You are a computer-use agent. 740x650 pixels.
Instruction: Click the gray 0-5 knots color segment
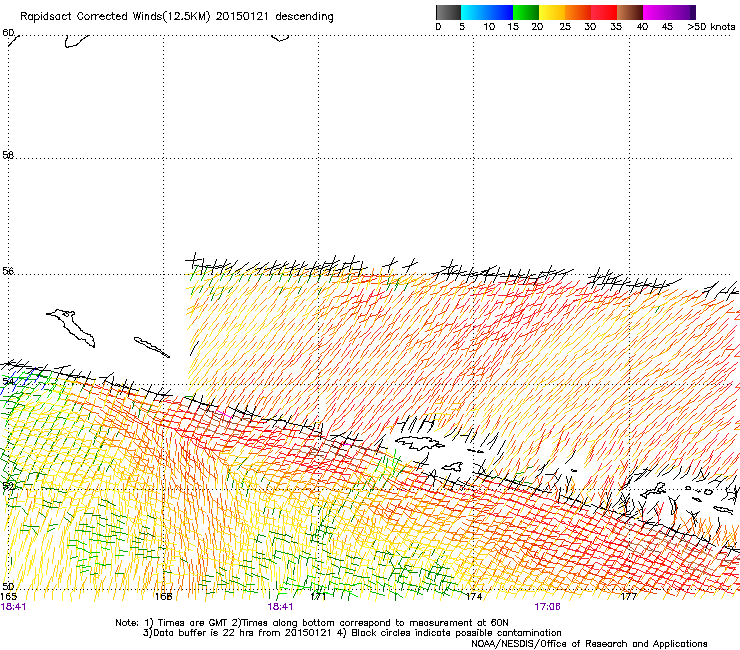(448, 12)
